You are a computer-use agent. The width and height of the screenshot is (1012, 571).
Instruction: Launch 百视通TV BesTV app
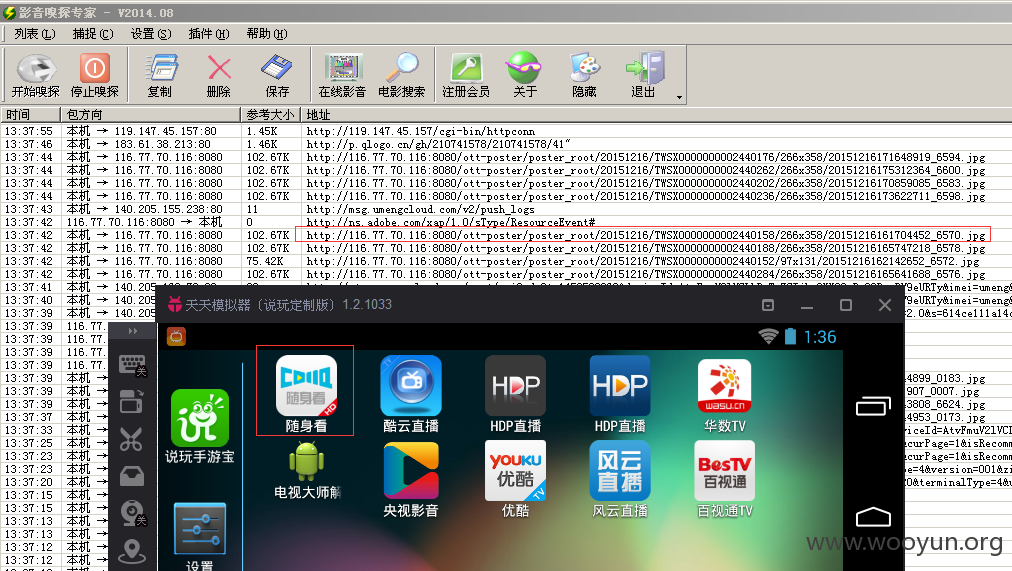click(x=724, y=480)
